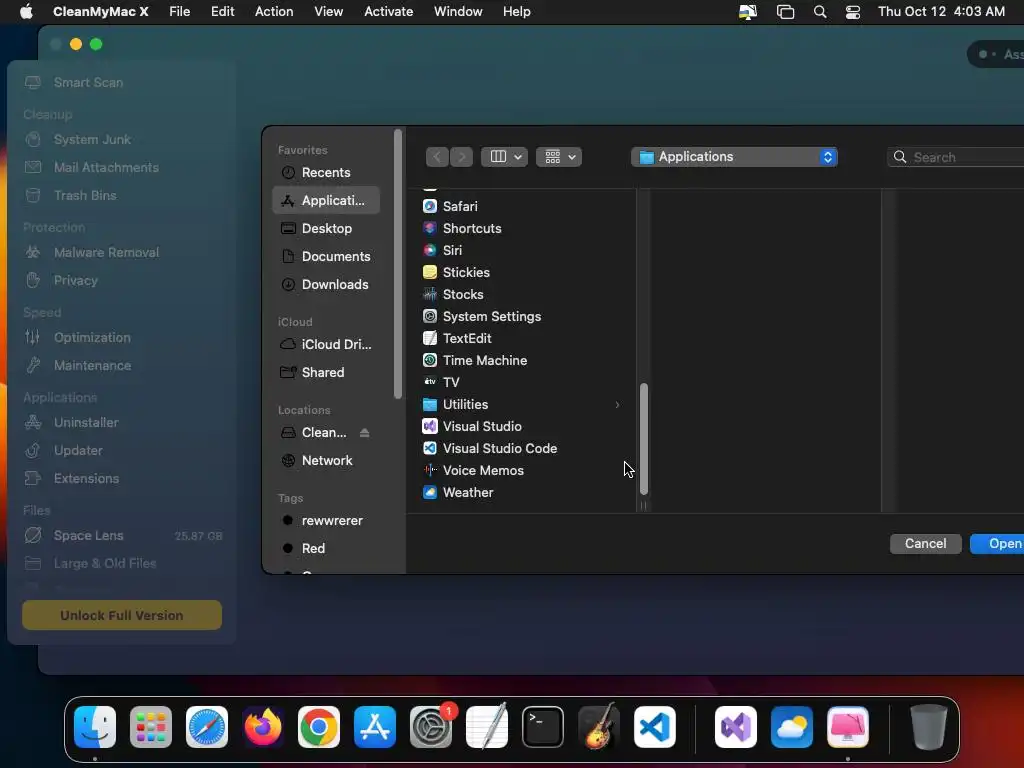Open Desktop in the dialog sidebar
The height and width of the screenshot is (768, 1024).
(x=325, y=229)
